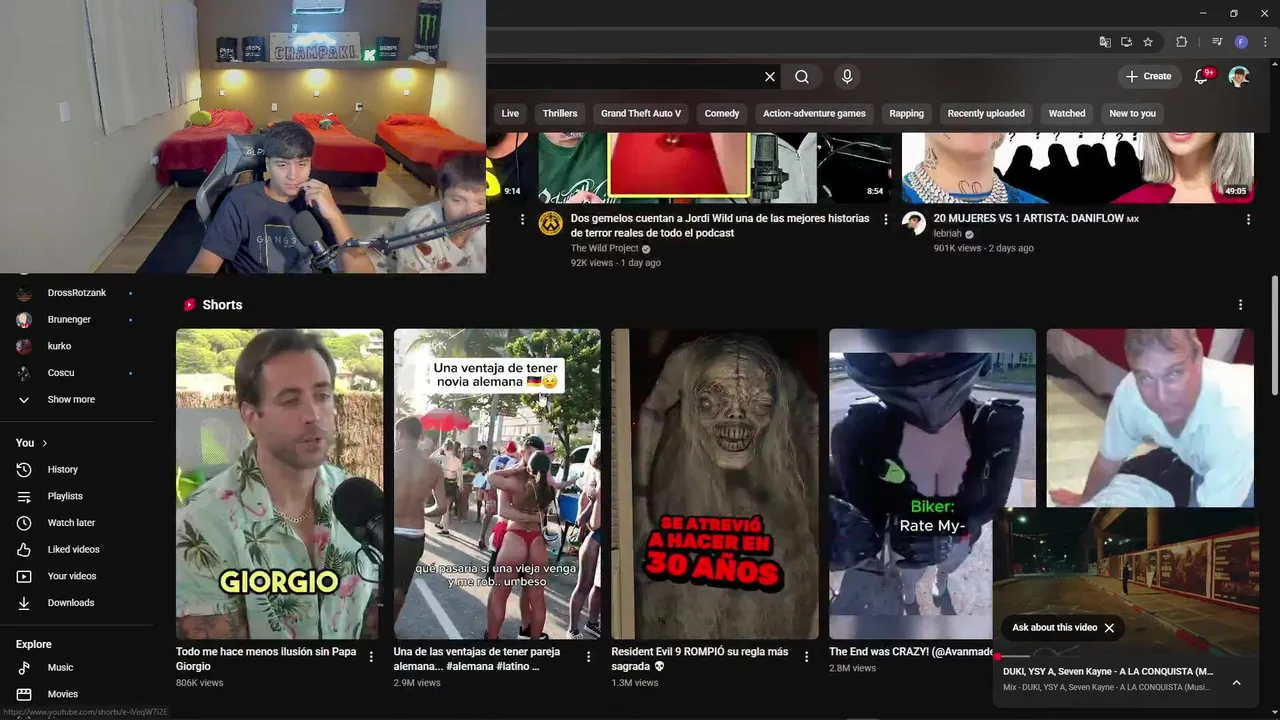Open the 49:05 video thumbnail
This screenshot has width=1280, height=720.
tap(1078, 167)
